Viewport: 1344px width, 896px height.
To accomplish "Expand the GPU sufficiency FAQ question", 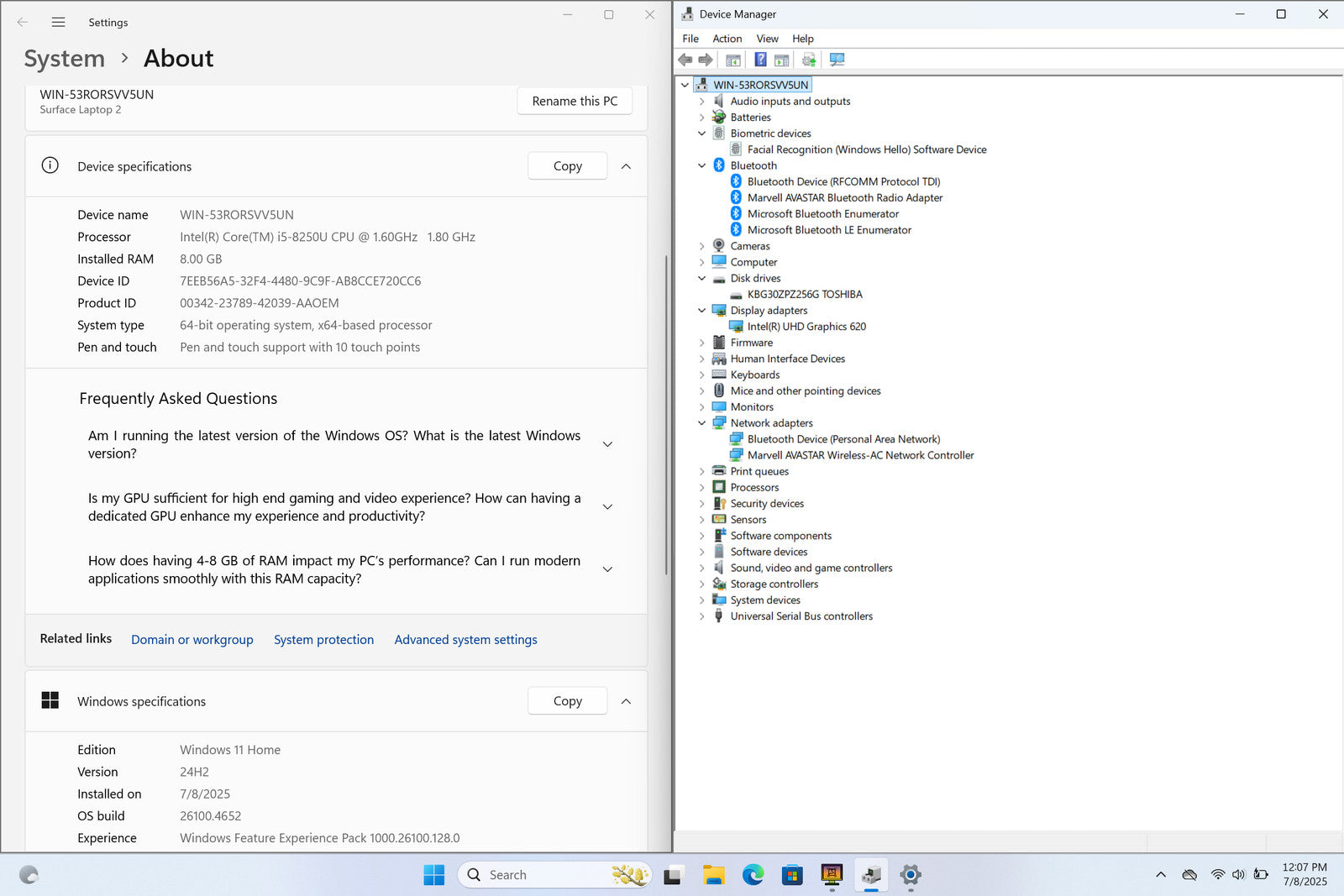I will [x=607, y=507].
